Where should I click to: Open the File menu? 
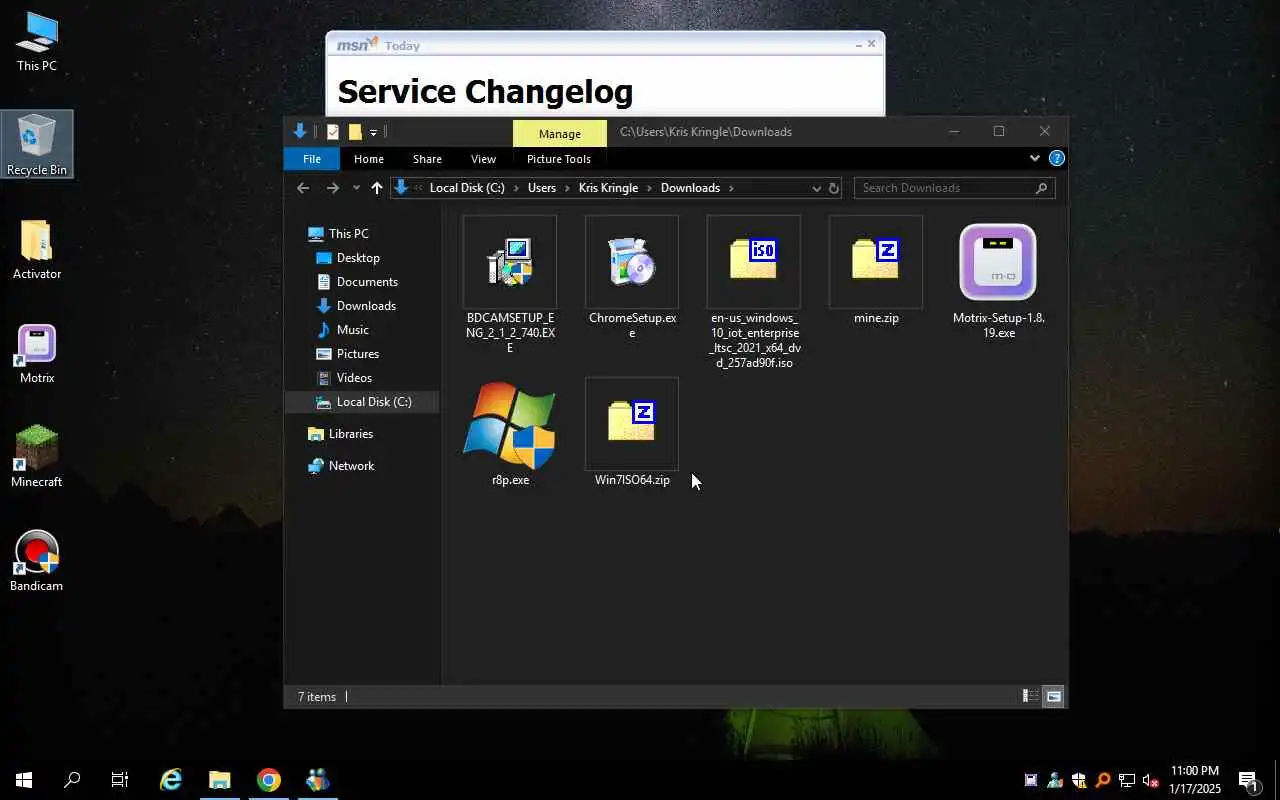click(x=312, y=159)
